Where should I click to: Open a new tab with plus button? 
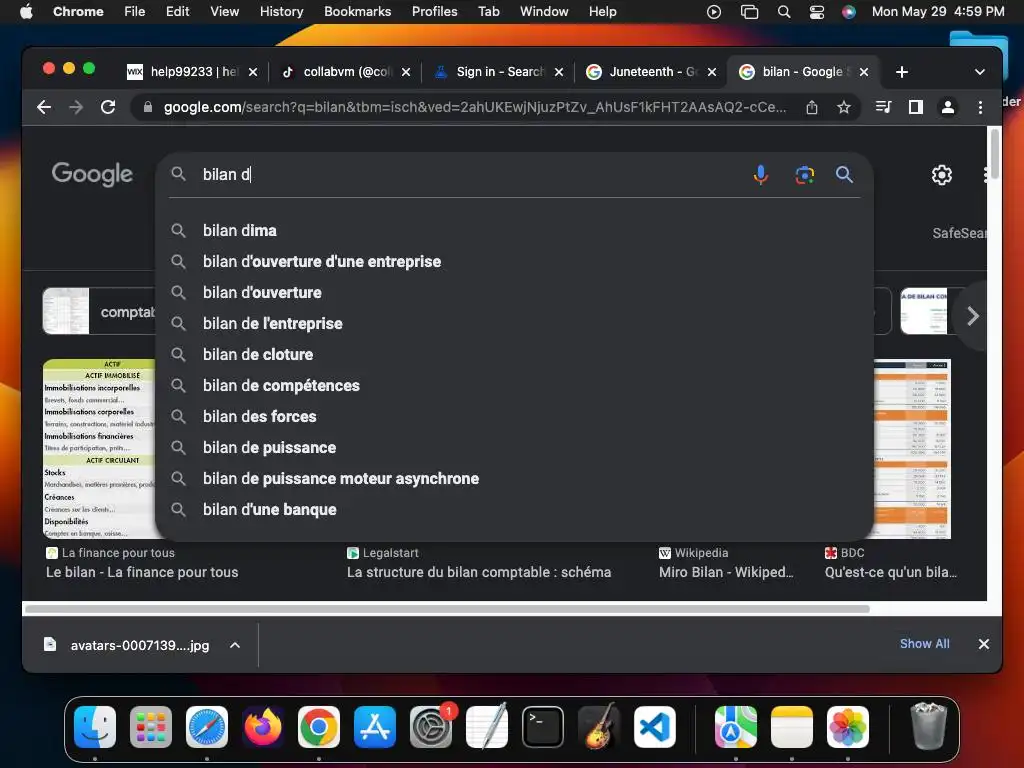(901, 72)
